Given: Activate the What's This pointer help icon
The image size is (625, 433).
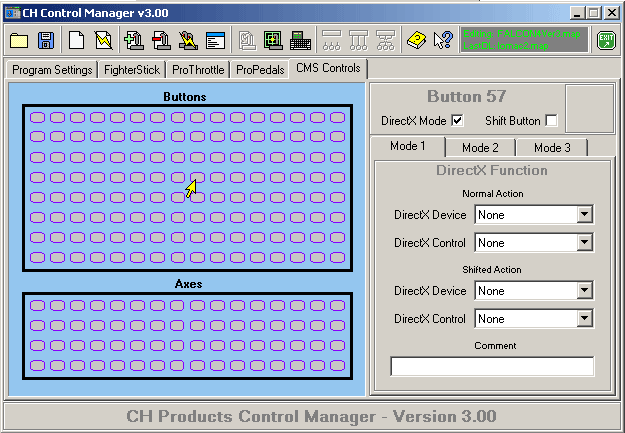Looking at the screenshot, I should [x=443, y=41].
